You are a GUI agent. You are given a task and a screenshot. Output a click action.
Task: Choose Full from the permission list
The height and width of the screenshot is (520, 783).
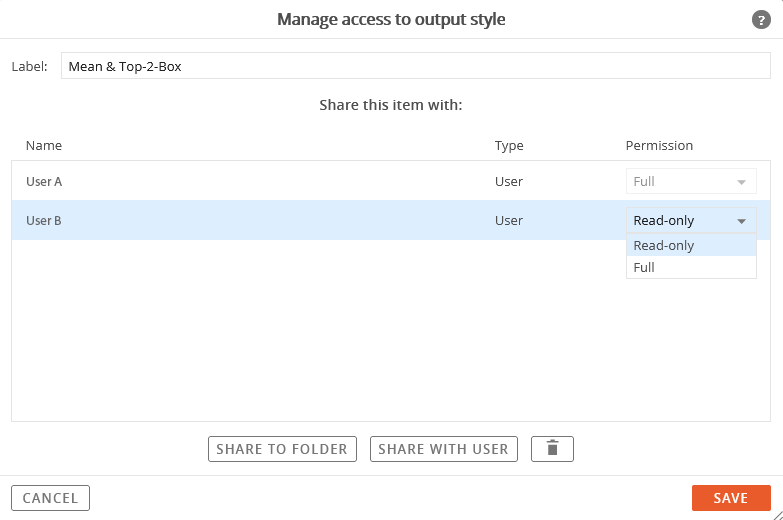(691, 267)
